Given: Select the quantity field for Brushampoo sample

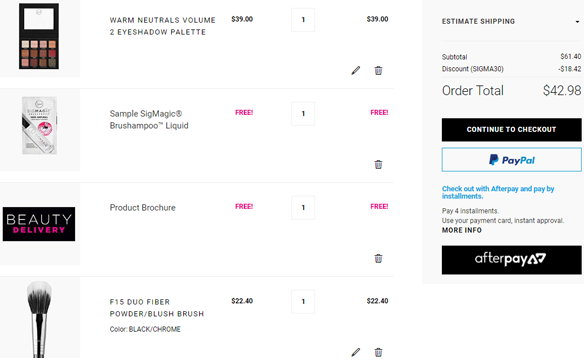Looking at the screenshot, I should 303,114.
